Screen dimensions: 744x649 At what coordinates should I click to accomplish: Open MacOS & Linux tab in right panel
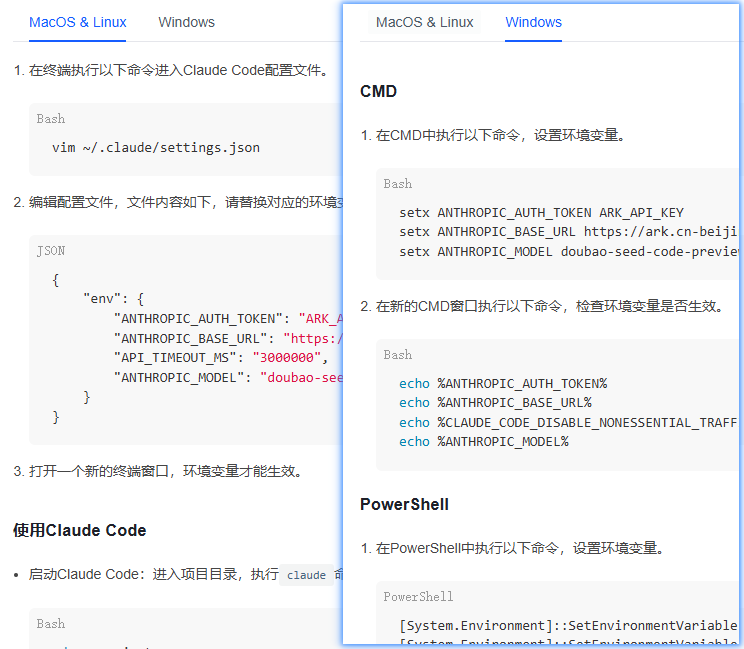[x=425, y=22]
